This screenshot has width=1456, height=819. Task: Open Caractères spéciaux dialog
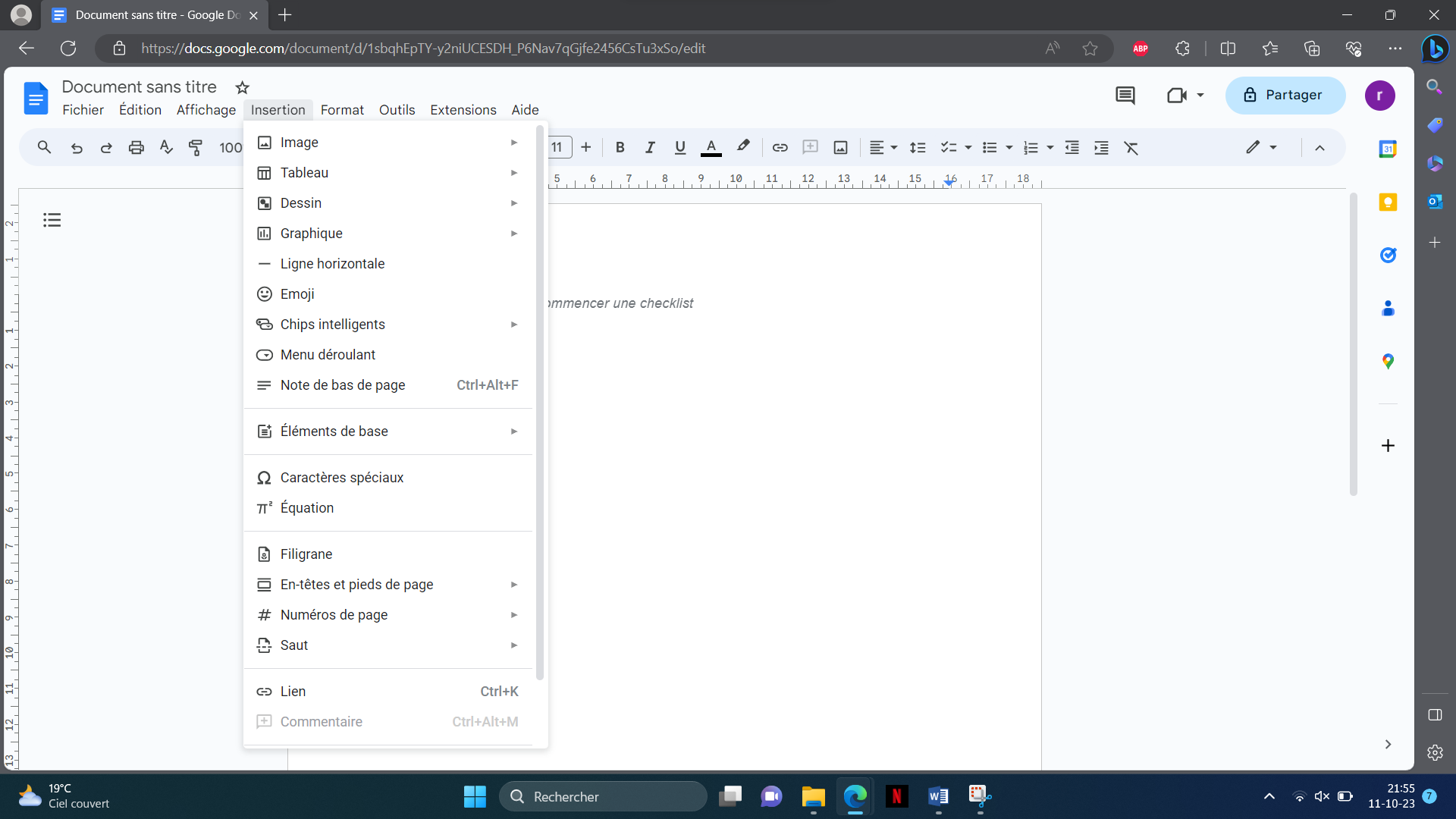[388, 478]
